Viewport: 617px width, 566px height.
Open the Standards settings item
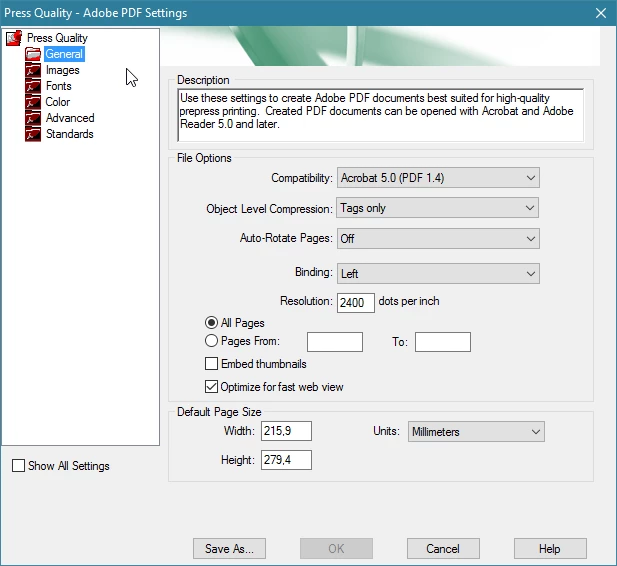[70, 134]
